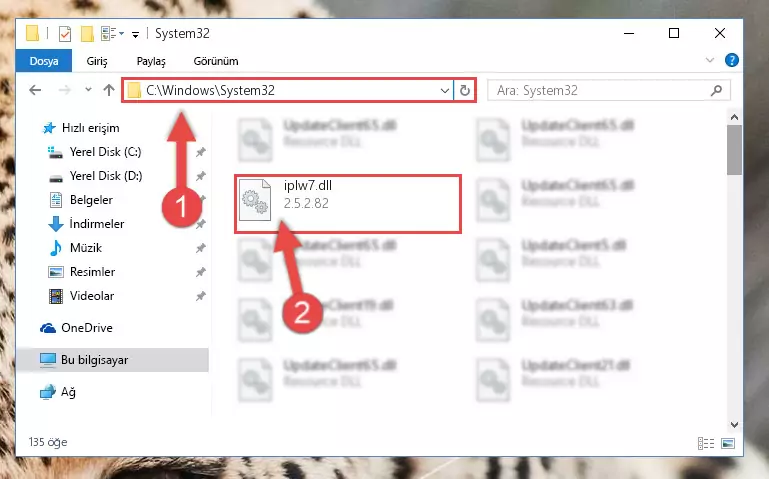Image resolution: width=769 pixels, height=479 pixels.
Task: Go up one folder level arrow
Action: [x=109, y=90]
